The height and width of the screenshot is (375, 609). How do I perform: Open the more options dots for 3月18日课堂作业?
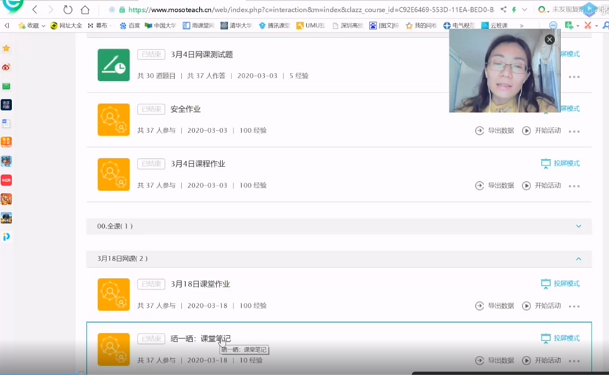pos(574,306)
